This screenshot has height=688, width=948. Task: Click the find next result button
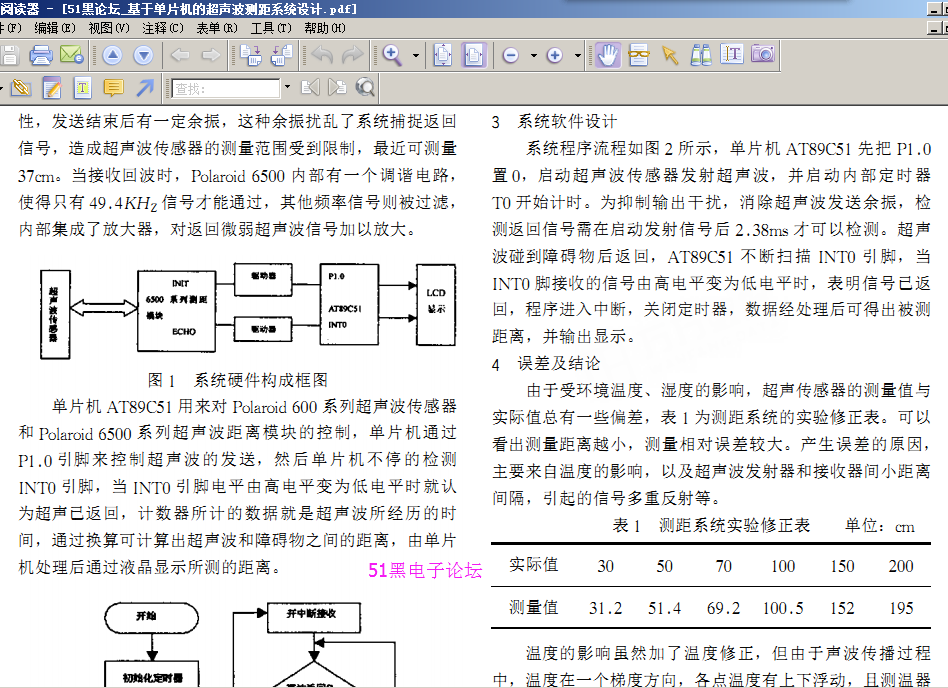click(x=337, y=88)
